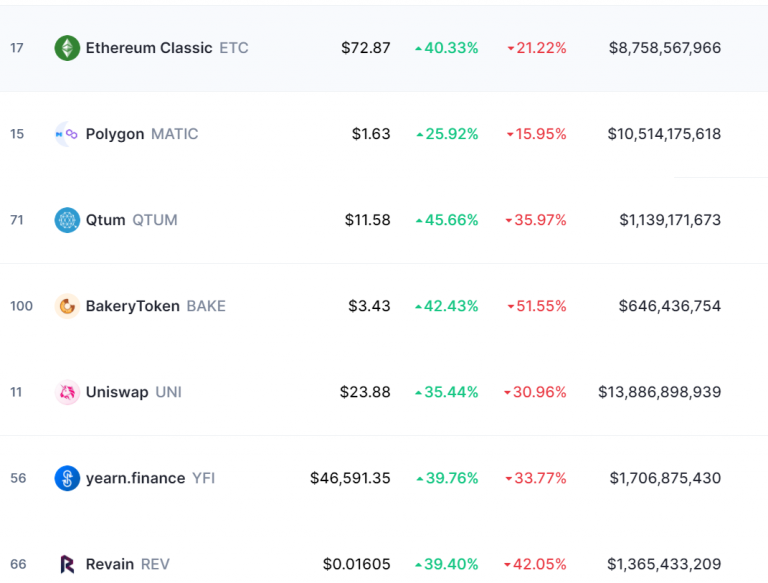This screenshot has height=583, width=768.
Task: Click yearn.finance price $46,591.35
Action: point(350,478)
